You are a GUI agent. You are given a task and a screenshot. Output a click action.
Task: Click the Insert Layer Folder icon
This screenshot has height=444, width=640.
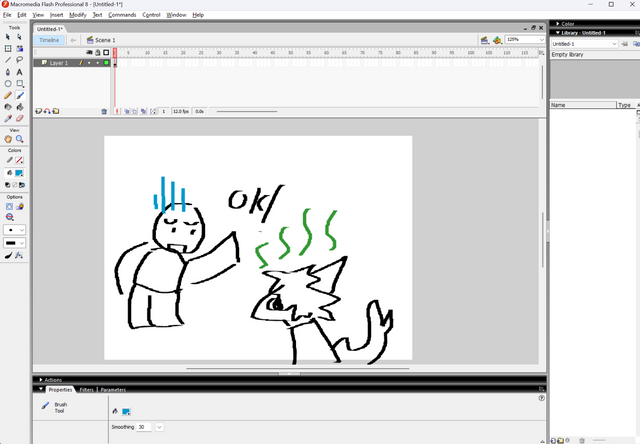[x=56, y=111]
